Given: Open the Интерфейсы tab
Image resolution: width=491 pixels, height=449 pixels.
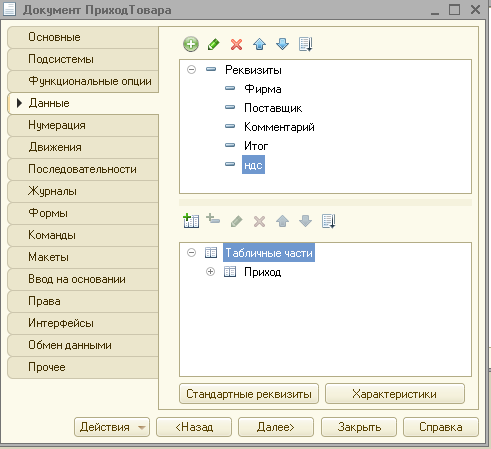Looking at the screenshot, I should tap(83, 323).
